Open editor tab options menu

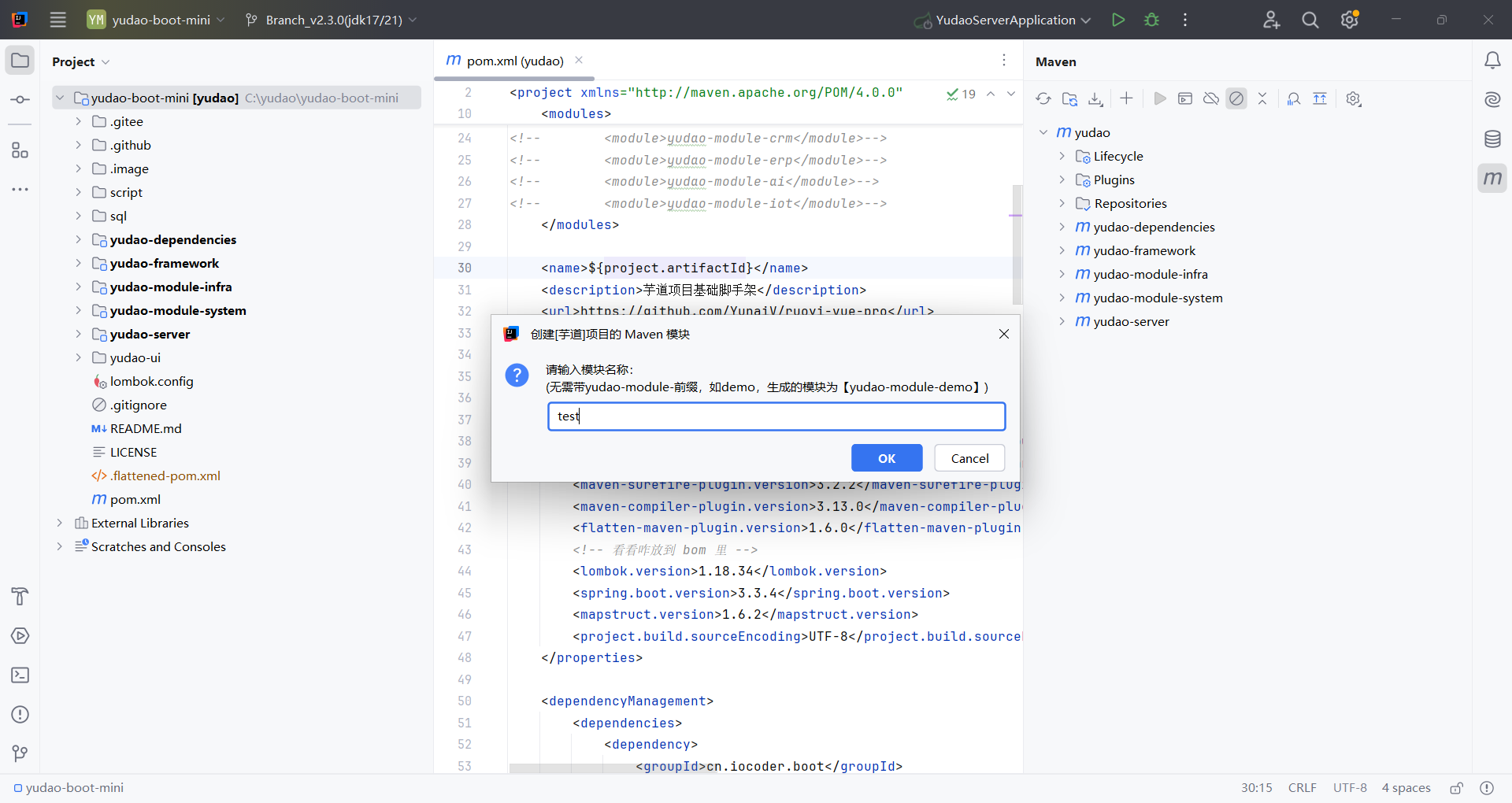click(x=1003, y=60)
